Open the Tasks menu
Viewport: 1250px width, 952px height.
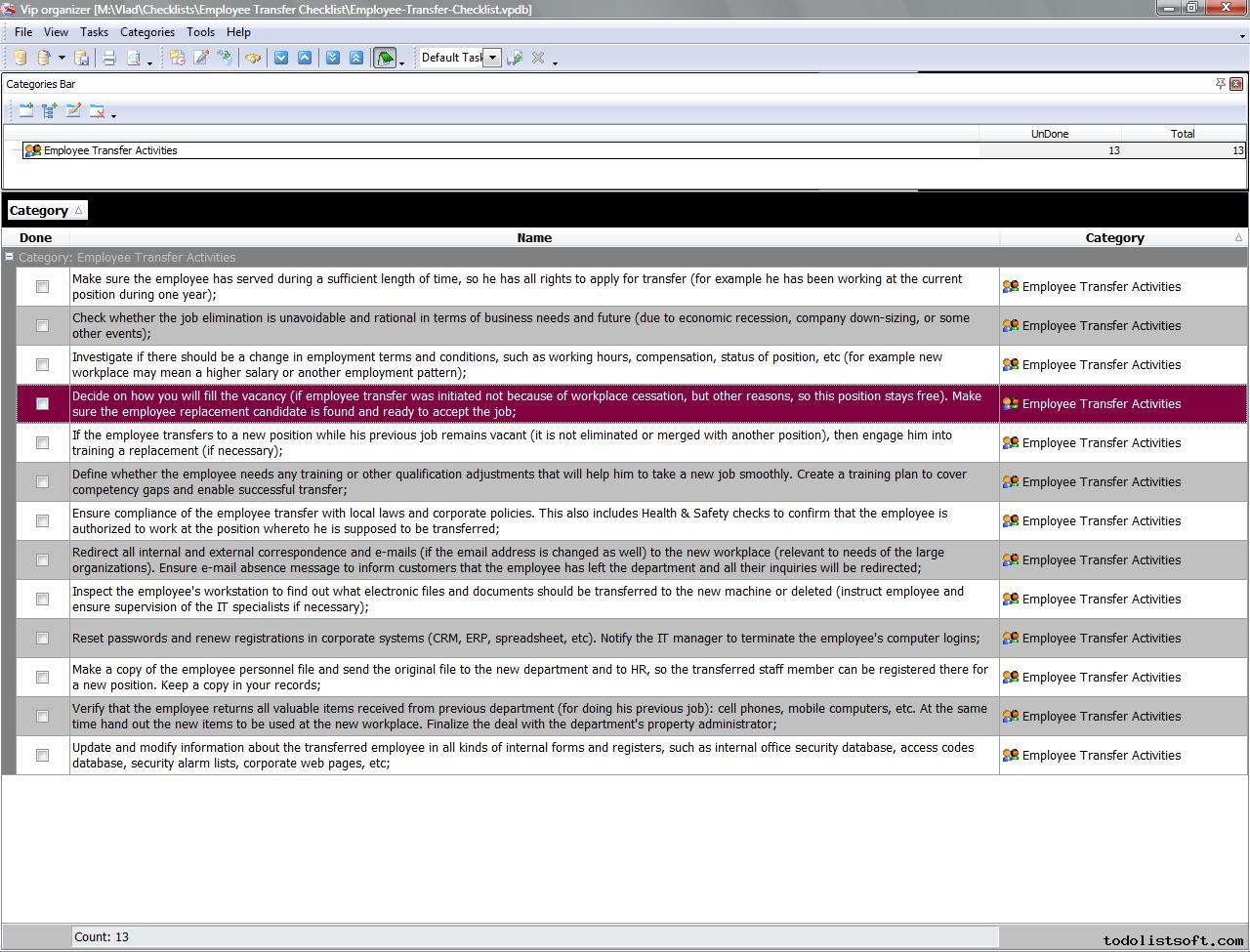tap(94, 32)
